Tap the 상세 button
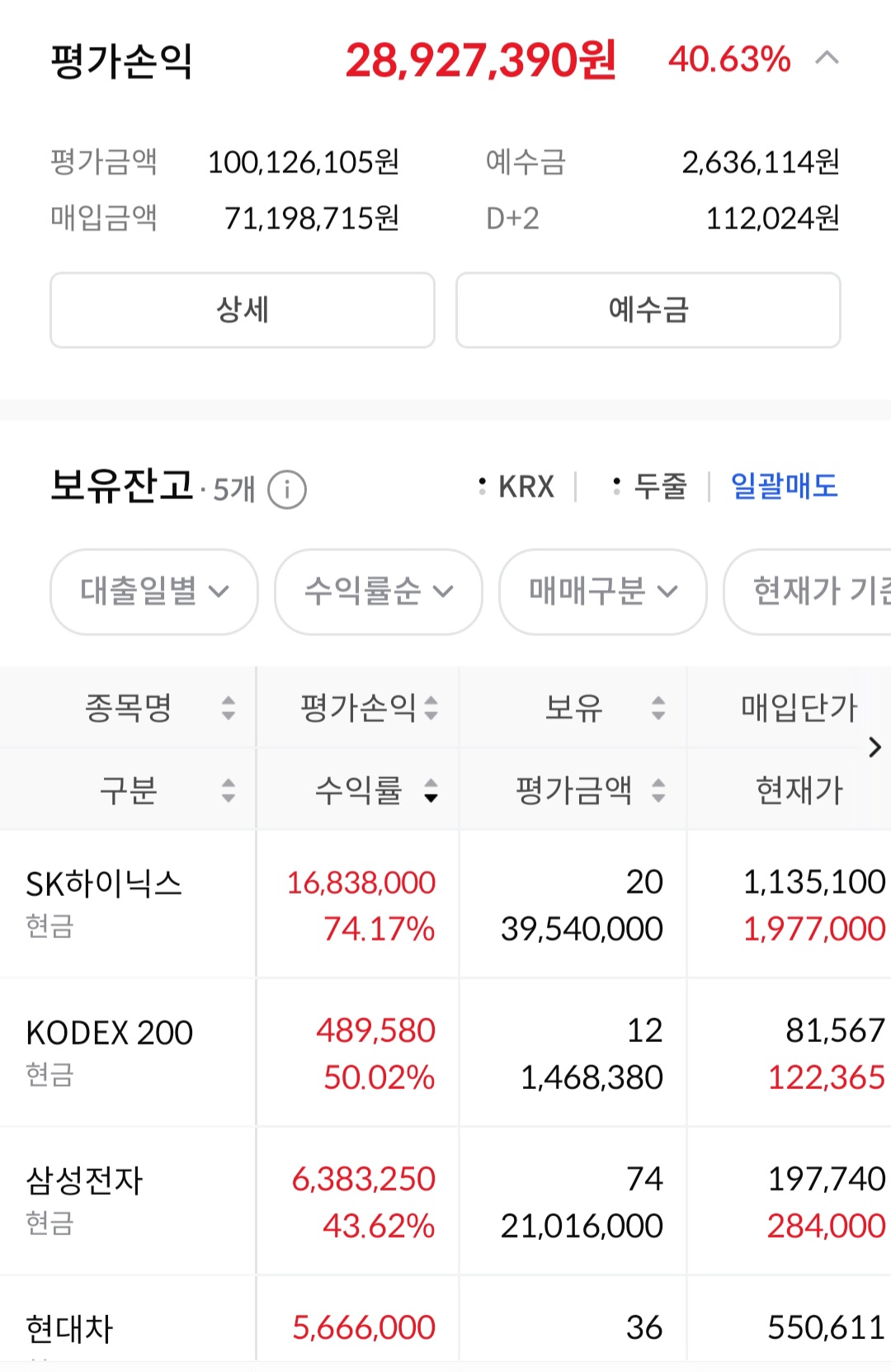891x1372 pixels. click(243, 310)
